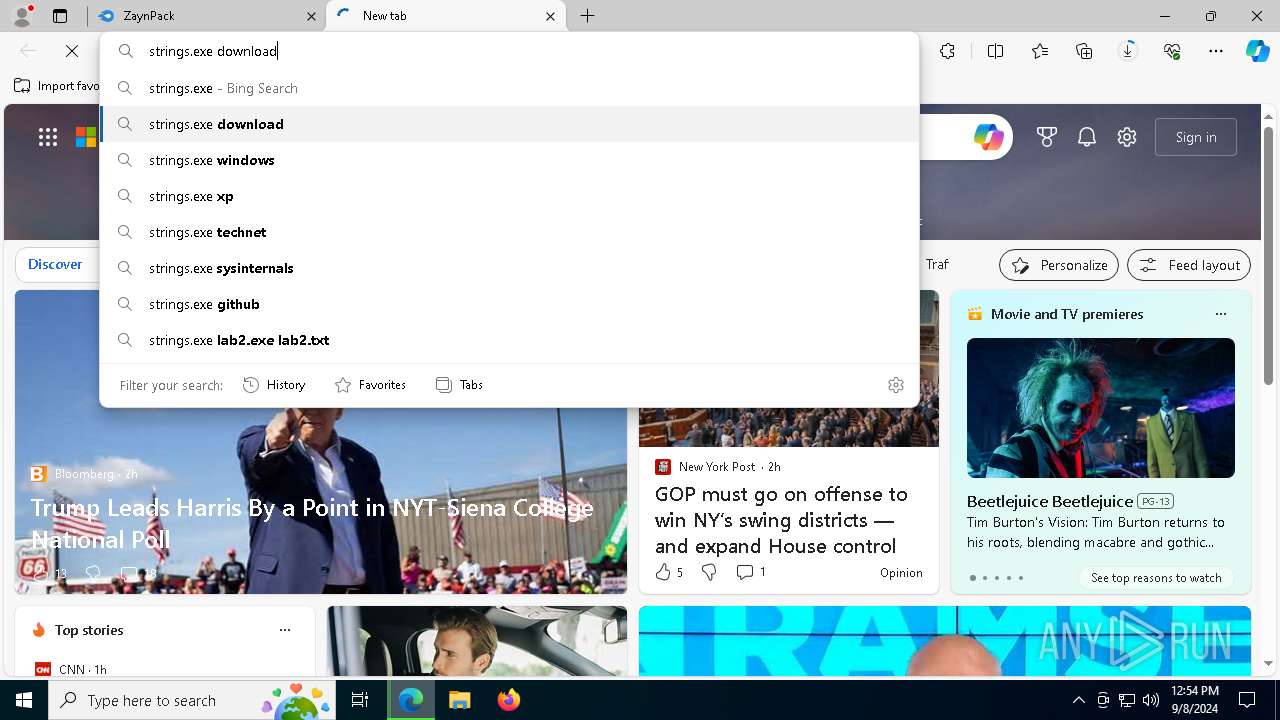Click the Sign in button
Screen dimensions: 1280x720
pos(1196,137)
